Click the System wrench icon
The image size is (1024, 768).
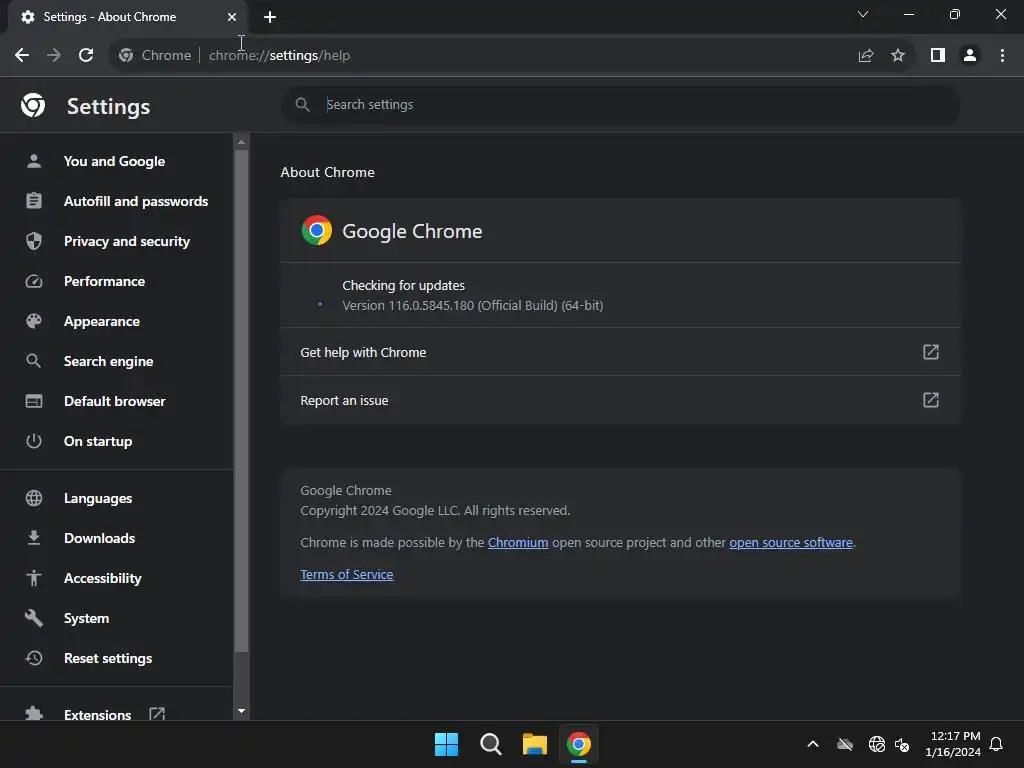33,618
